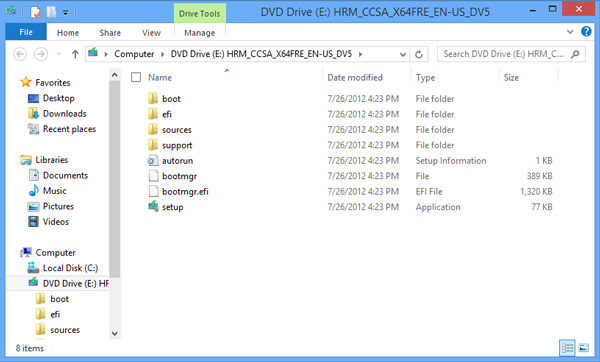The image size is (600, 362).
Task: Switch to the View ribbon tab
Action: (x=151, y=33)
